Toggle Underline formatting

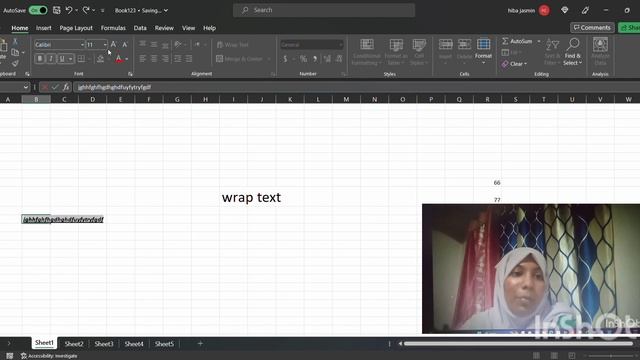click(62, 59)
